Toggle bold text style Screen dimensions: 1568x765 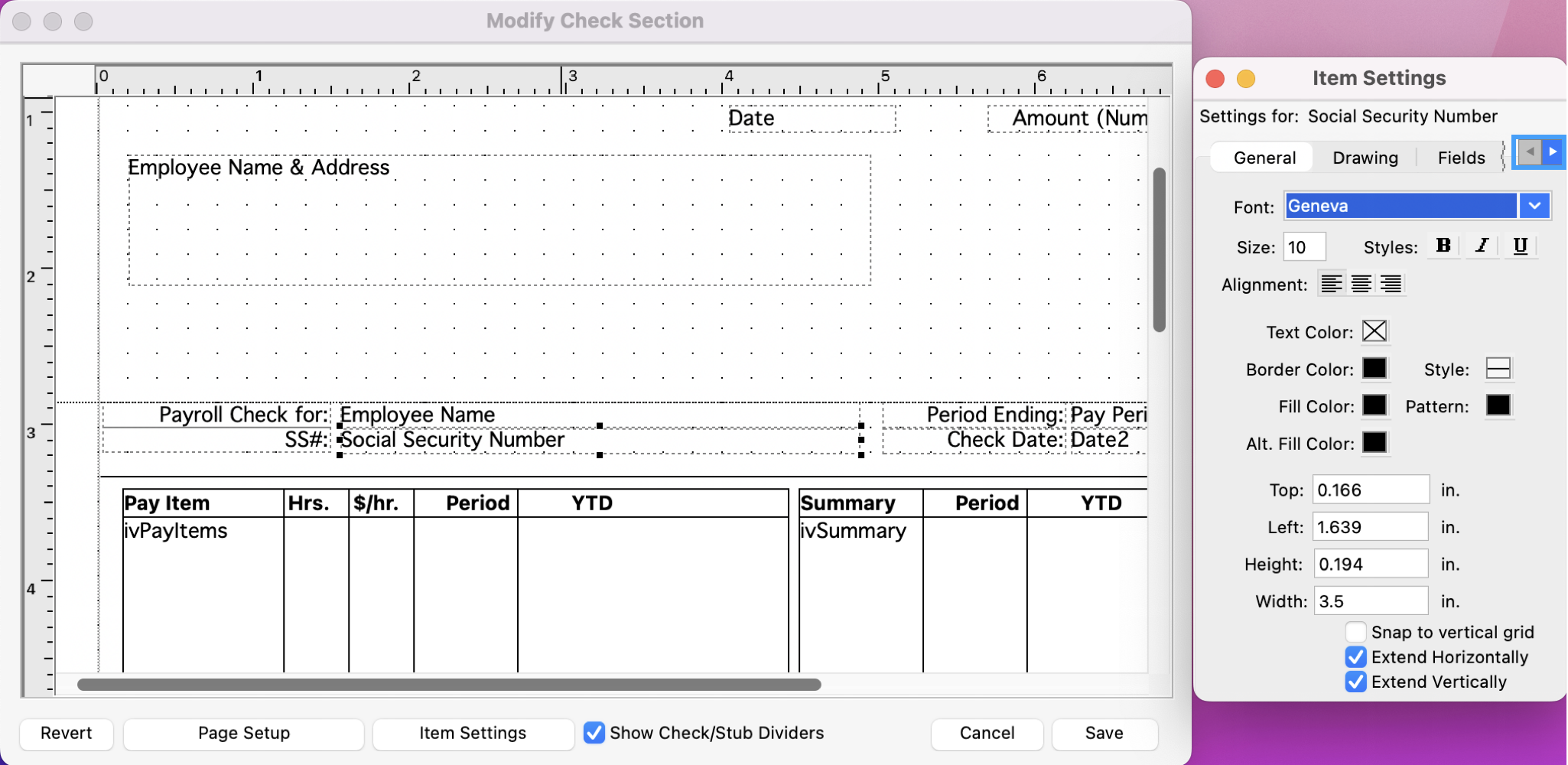(x=1443, y=246)
